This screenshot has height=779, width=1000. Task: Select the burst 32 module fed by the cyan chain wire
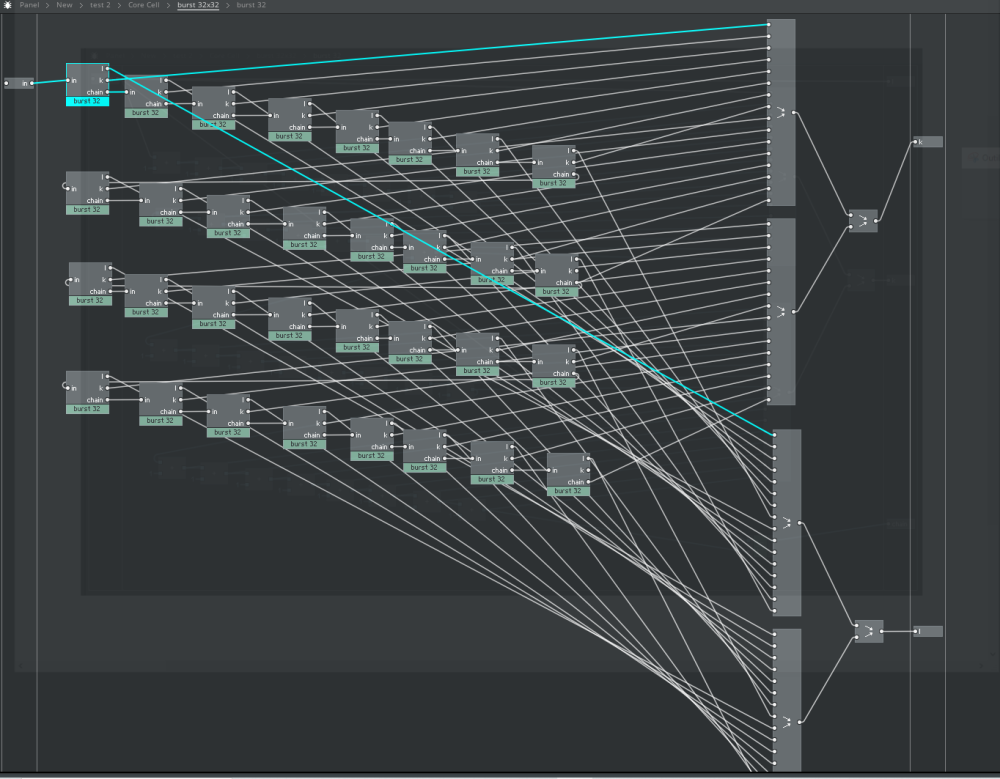tap(146, 96)
